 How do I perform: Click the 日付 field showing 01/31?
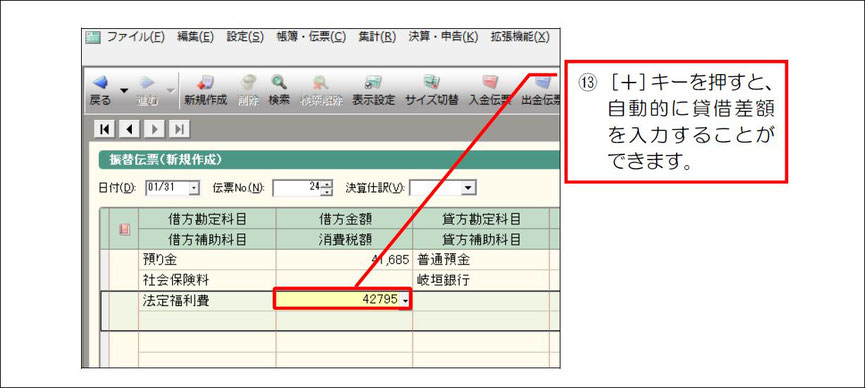(167, 188)
